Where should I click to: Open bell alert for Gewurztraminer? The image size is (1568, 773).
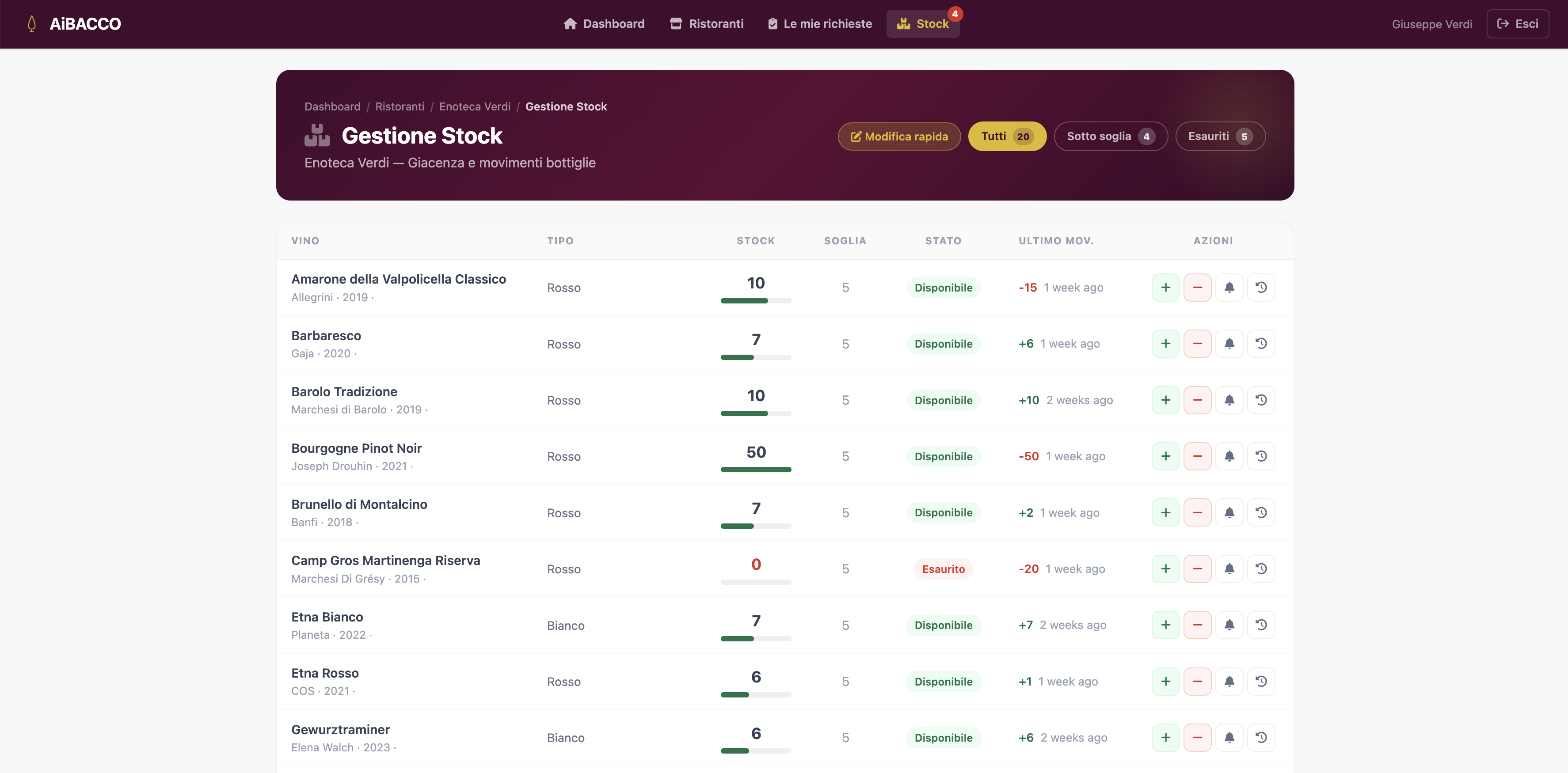tap(1229, 738)
